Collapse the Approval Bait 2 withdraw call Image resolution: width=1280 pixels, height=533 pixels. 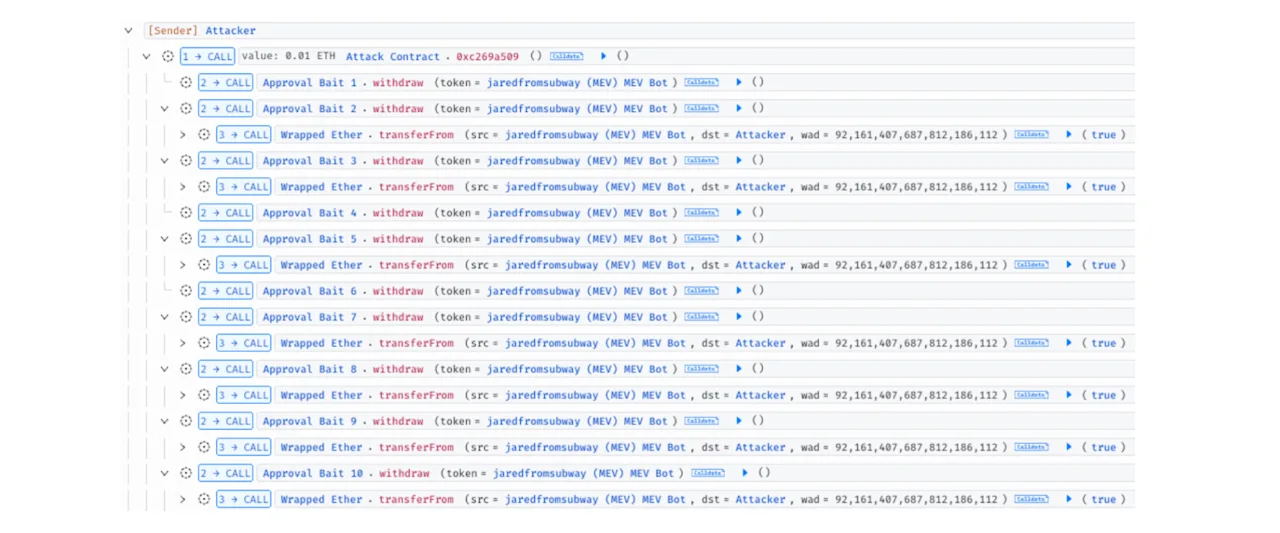pos(165,109)
